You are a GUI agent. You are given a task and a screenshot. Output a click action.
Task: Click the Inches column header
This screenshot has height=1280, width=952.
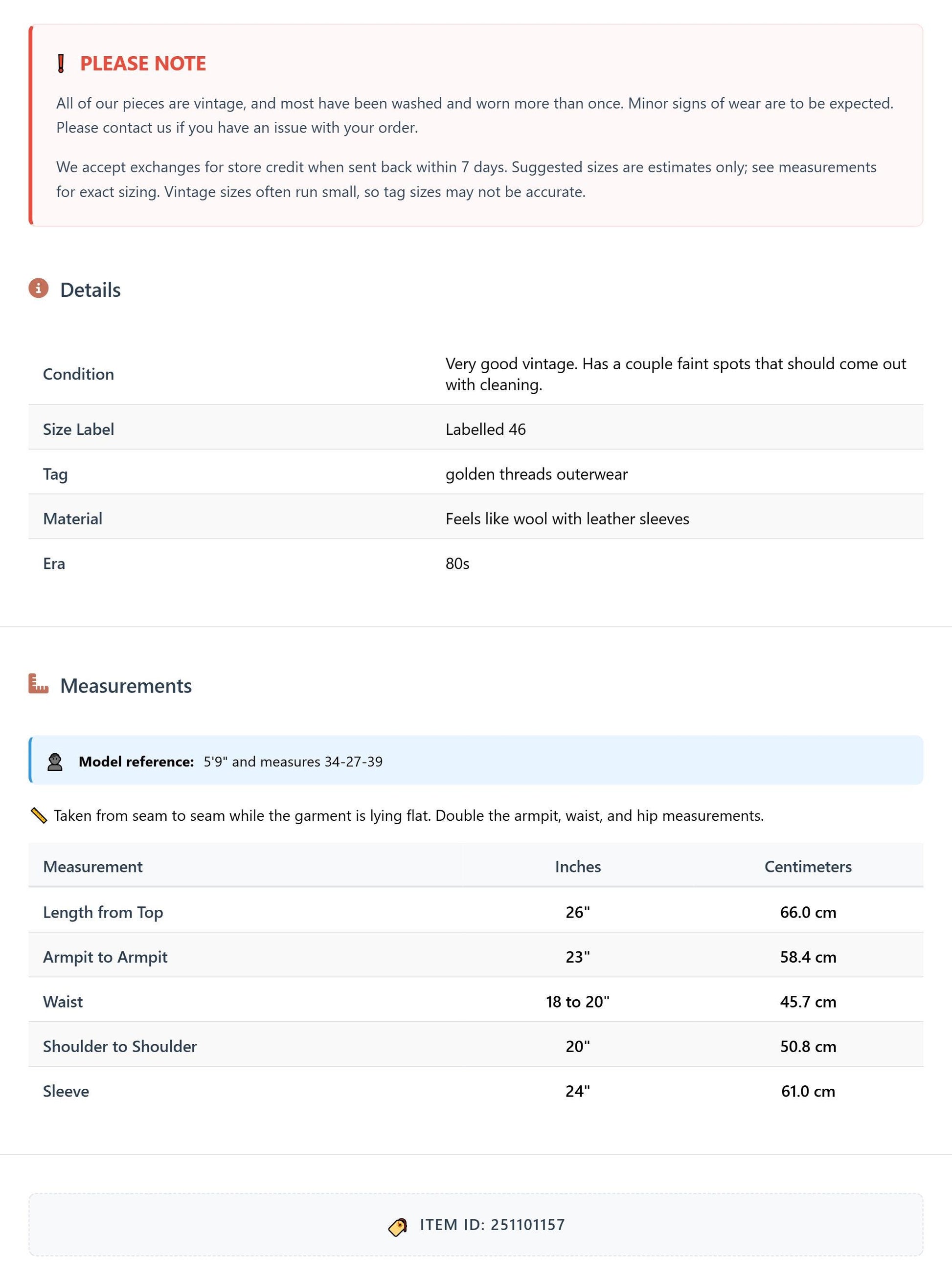pyautogui.click(x=578, y=866)
